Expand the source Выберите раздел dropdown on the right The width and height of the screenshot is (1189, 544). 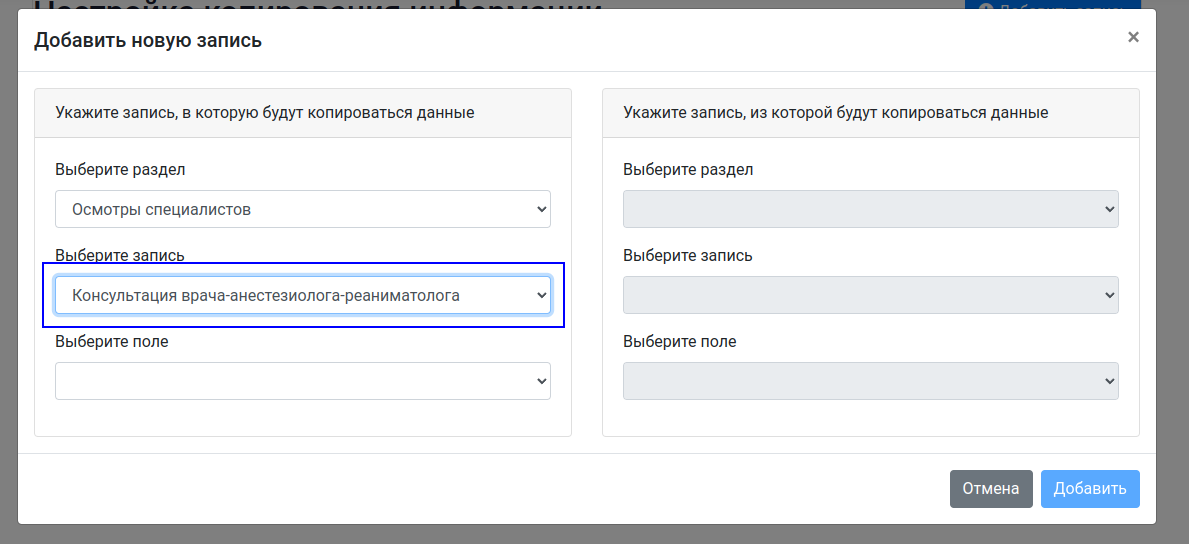pyautogui.click(x=870, y=209)
